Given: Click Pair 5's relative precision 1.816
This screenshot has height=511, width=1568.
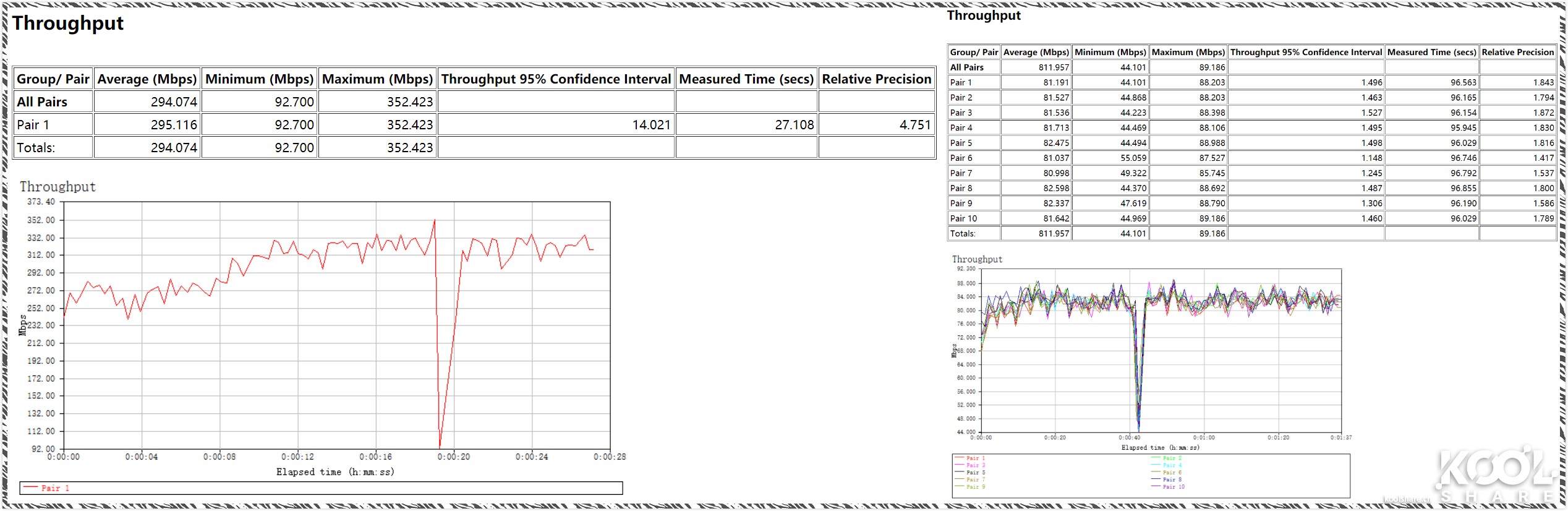Looking at the screenshot, I should [x=1543, y=143].
